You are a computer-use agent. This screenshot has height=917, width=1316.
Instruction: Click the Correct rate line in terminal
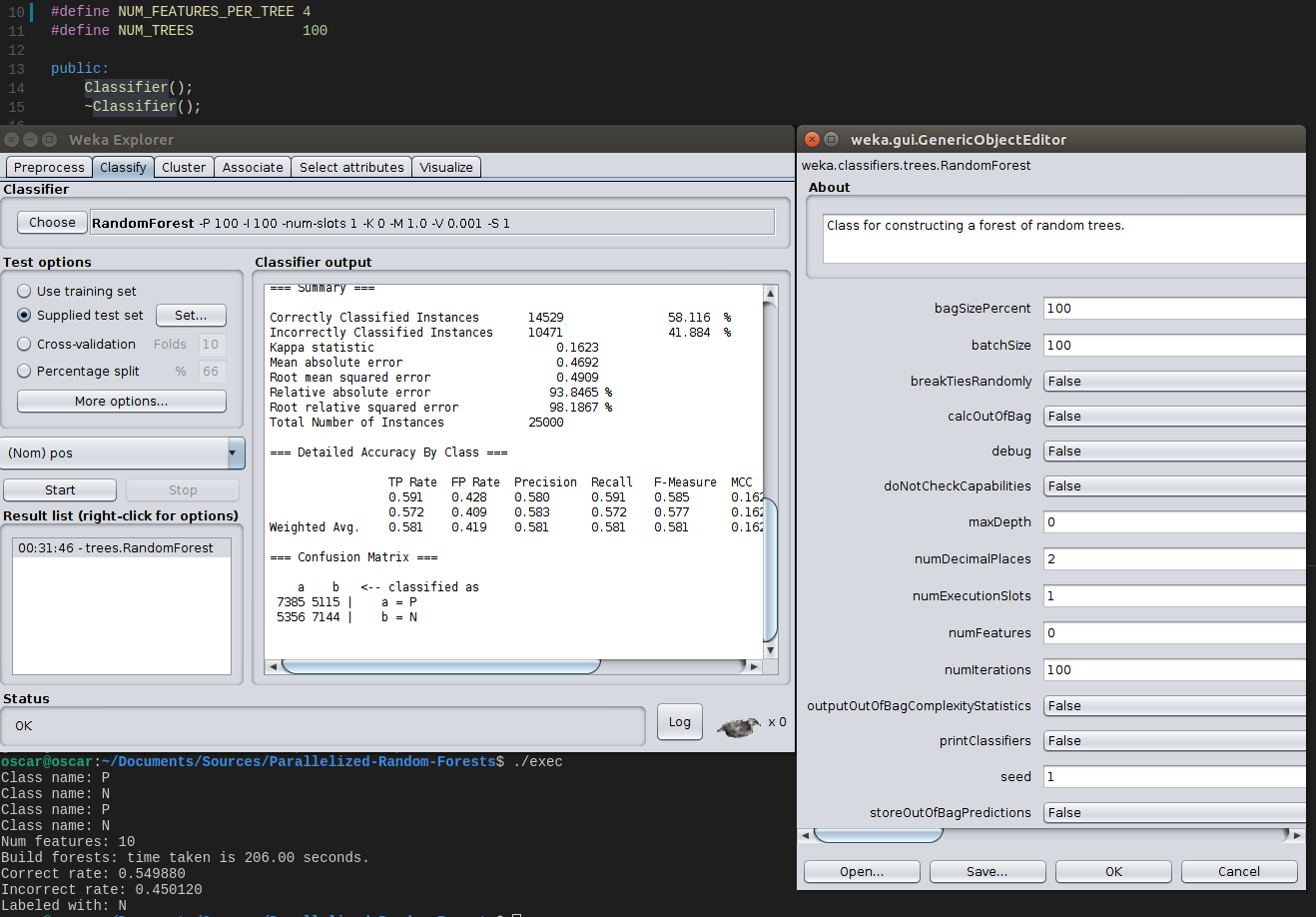(93, 874)
